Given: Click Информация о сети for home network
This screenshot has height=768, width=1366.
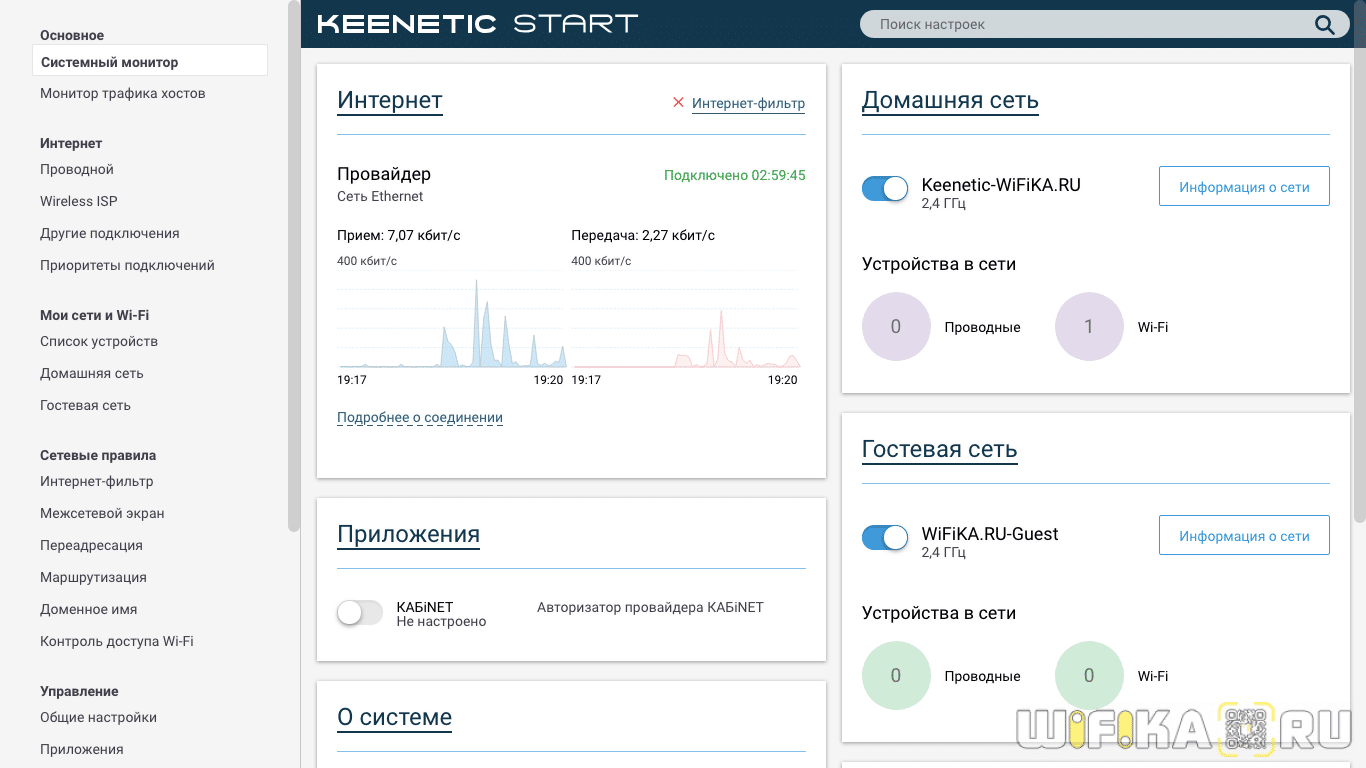Looking at the screenshot, I should 1244,187.
